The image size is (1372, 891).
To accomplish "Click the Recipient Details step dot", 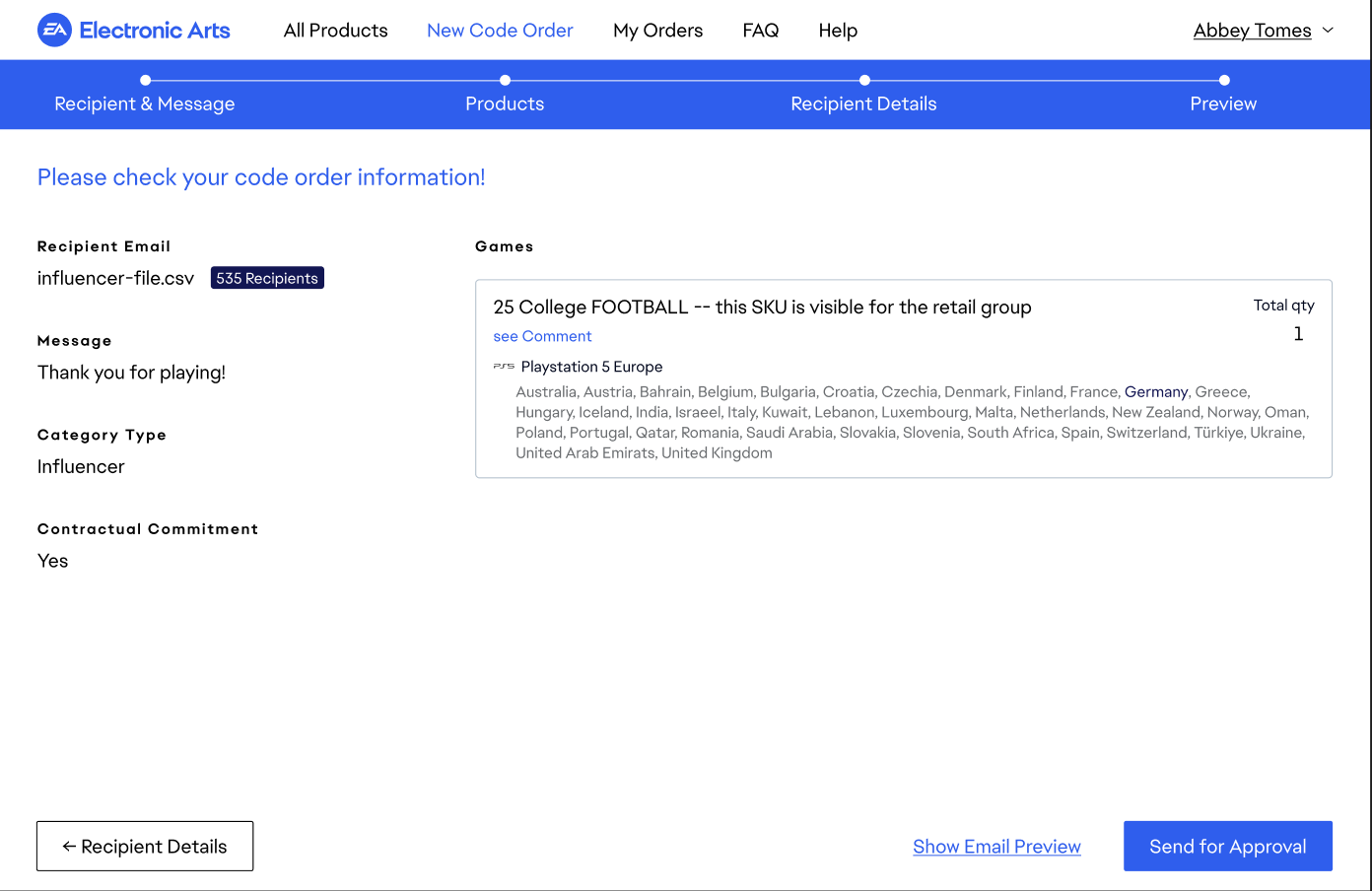I will click(x=864, y=80).
